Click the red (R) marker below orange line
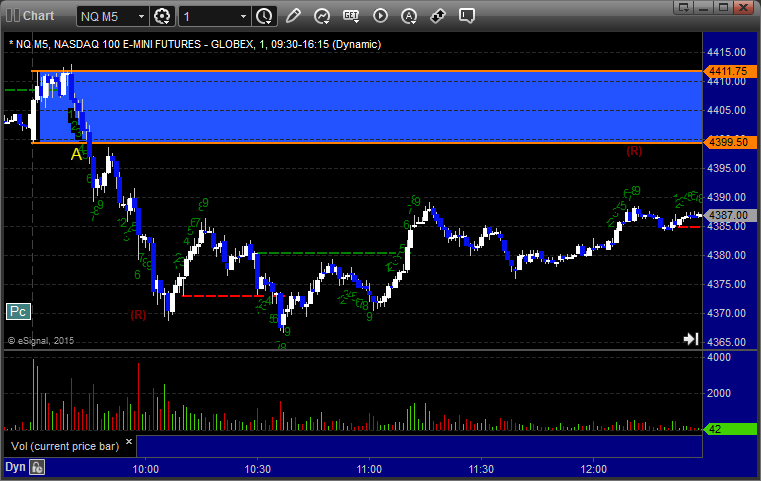 [634, 151]
